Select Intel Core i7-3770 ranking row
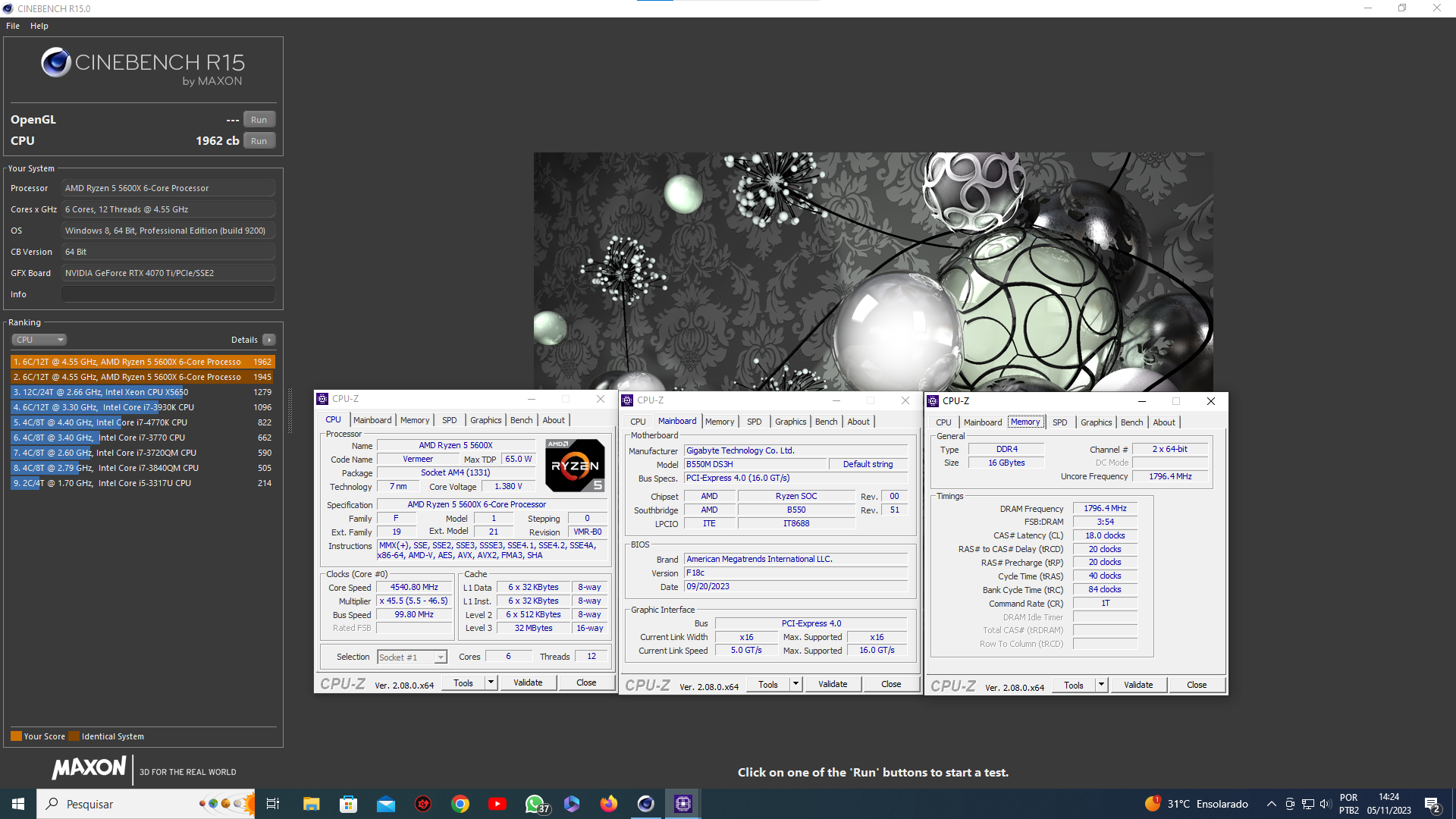Screen dimensions: 1456x819 coord(143,438)
